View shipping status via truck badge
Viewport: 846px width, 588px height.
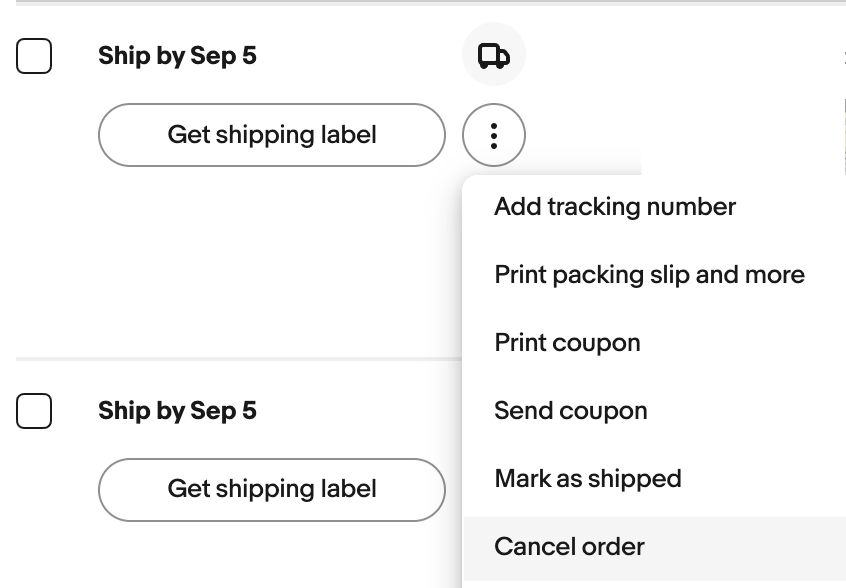click(494, 55)
